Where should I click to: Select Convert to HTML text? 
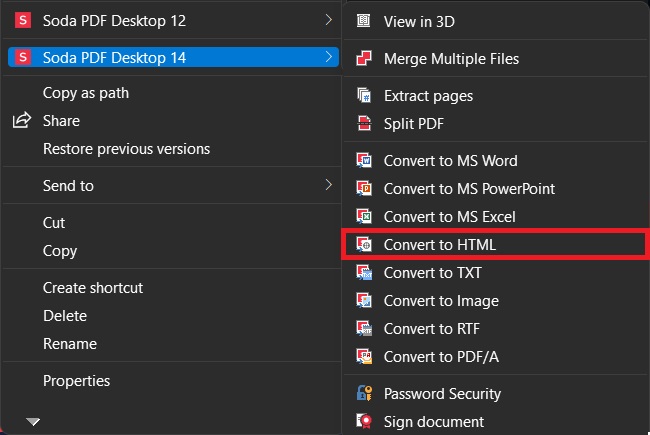[x=440, y=245]
